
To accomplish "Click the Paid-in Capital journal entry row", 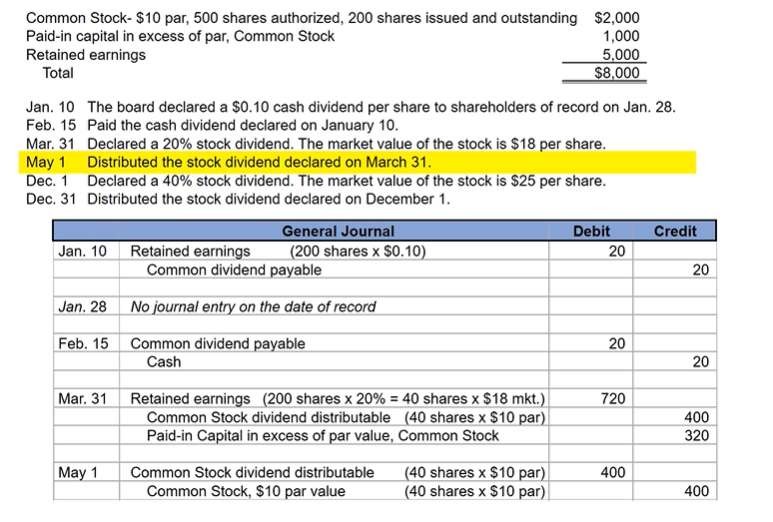I will pyautogui.click(x=322, y=435).
